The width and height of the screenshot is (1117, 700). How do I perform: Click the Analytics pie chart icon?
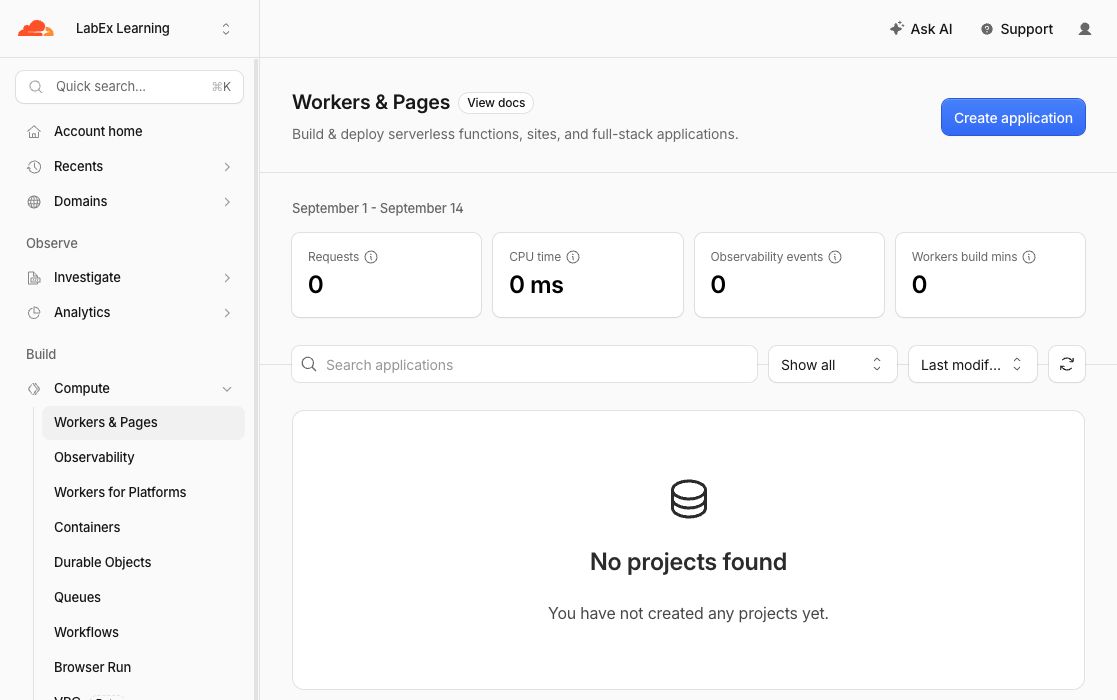point(34,313)
